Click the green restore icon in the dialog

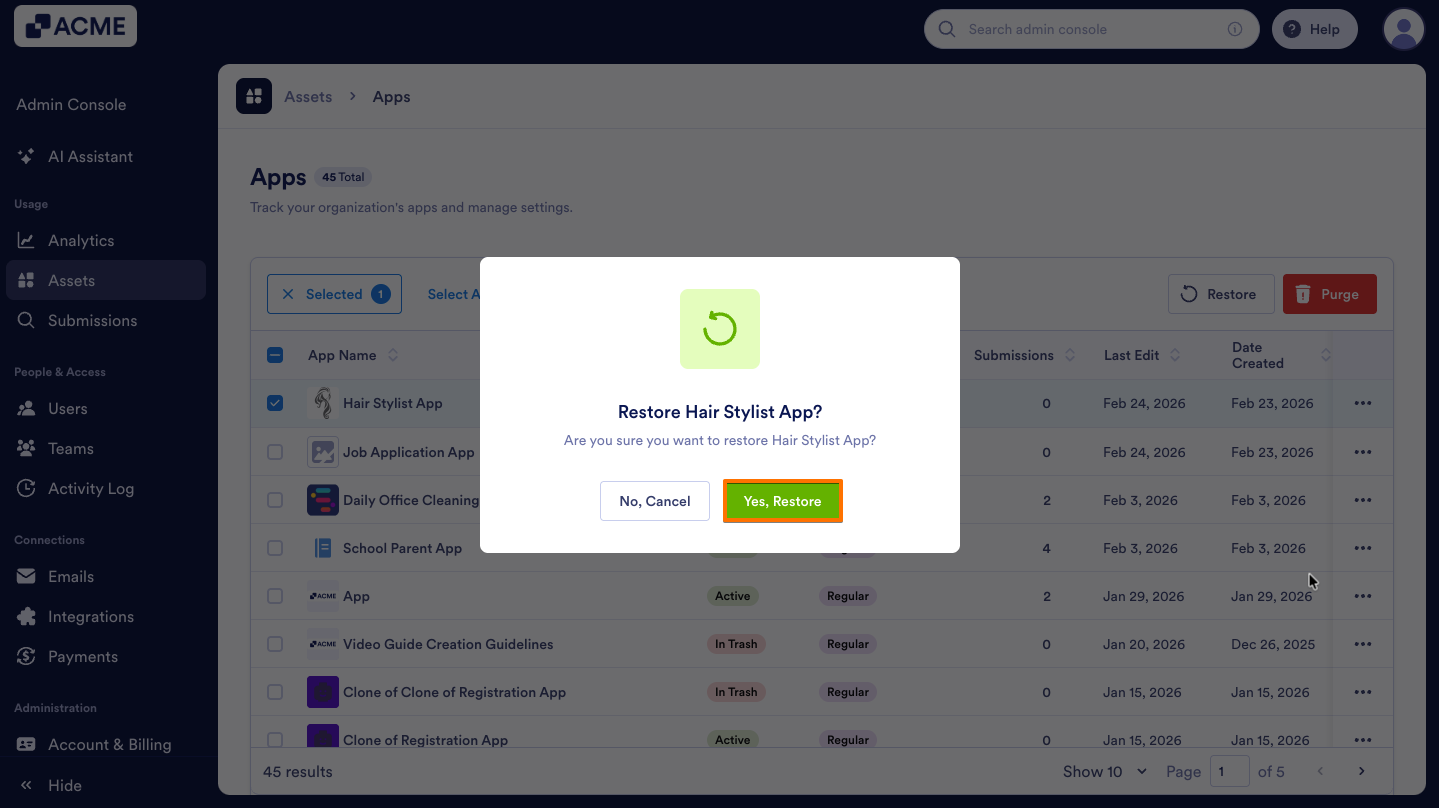(719, 328)
